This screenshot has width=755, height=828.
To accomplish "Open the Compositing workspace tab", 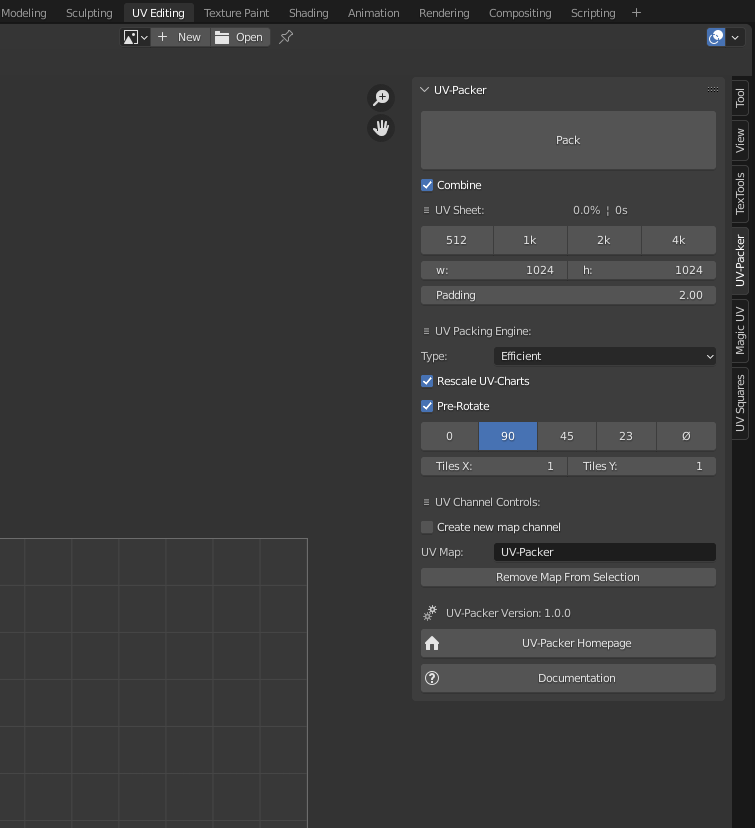I will coord(520,13).
